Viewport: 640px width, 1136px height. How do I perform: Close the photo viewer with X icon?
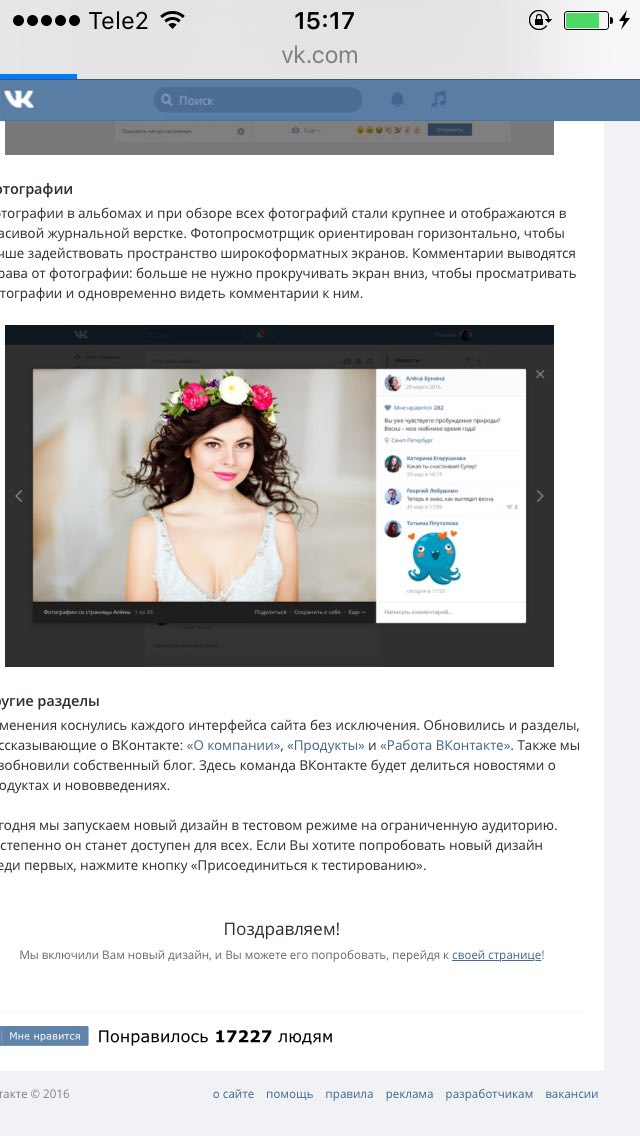(x=540, y=375)
